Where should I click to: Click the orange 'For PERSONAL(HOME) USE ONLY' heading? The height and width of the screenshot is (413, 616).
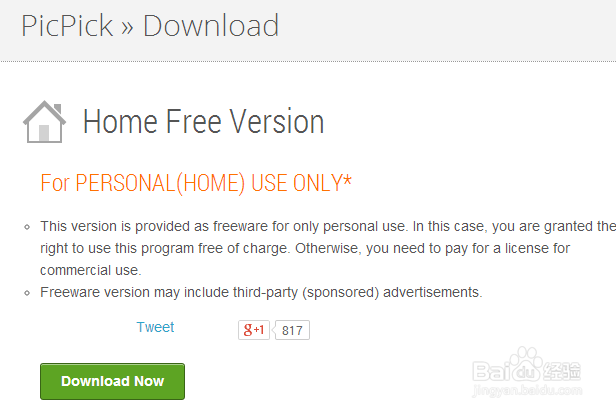coord(196,183)
